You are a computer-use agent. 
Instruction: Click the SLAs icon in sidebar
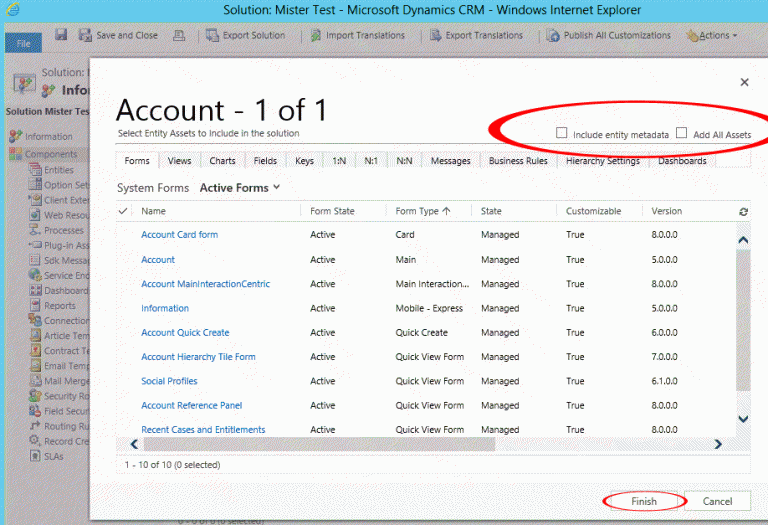(x=35, y=456)
